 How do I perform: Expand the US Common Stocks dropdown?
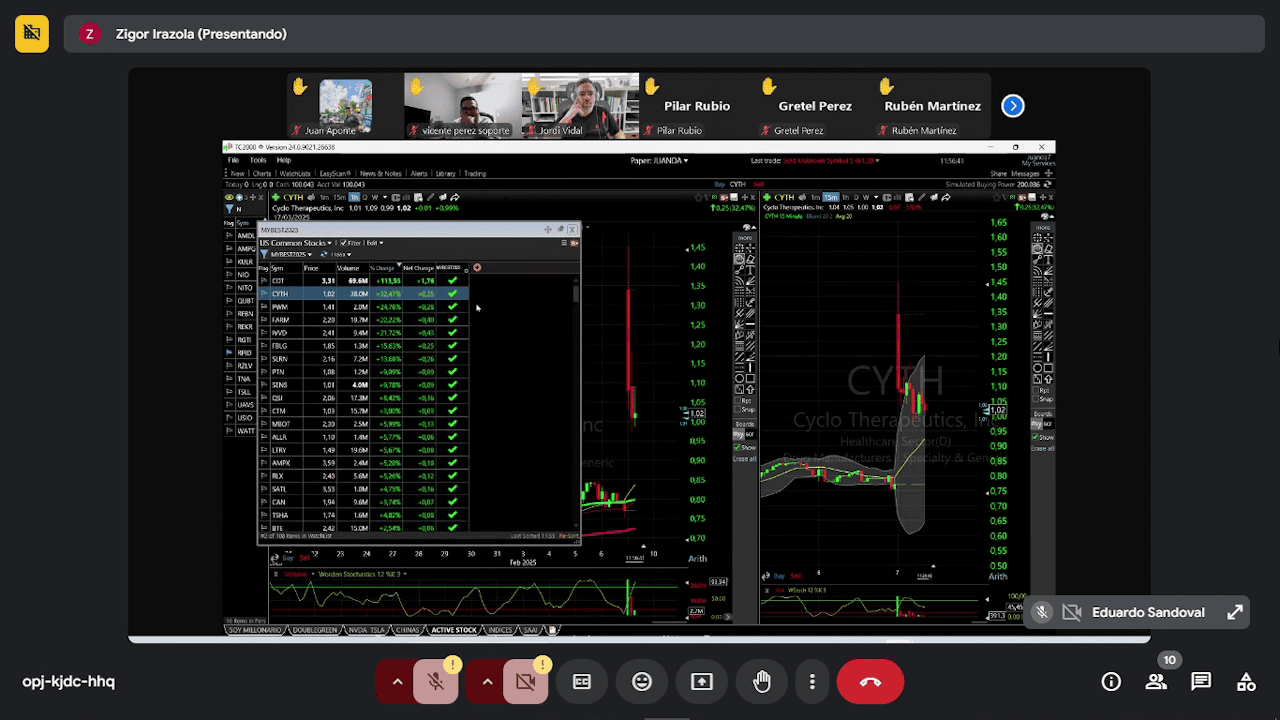[296, 243]
